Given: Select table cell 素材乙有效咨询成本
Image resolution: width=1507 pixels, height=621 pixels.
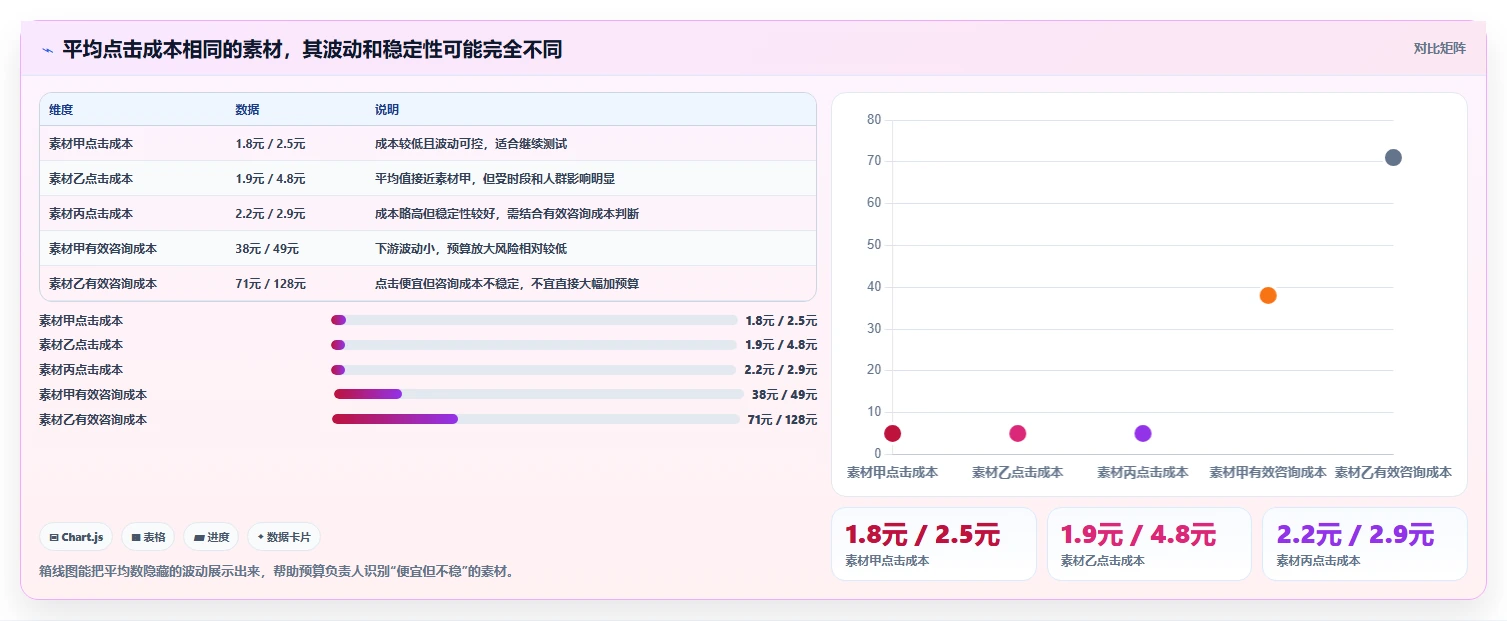Looking at the screenshot, I should pos(103,284).
